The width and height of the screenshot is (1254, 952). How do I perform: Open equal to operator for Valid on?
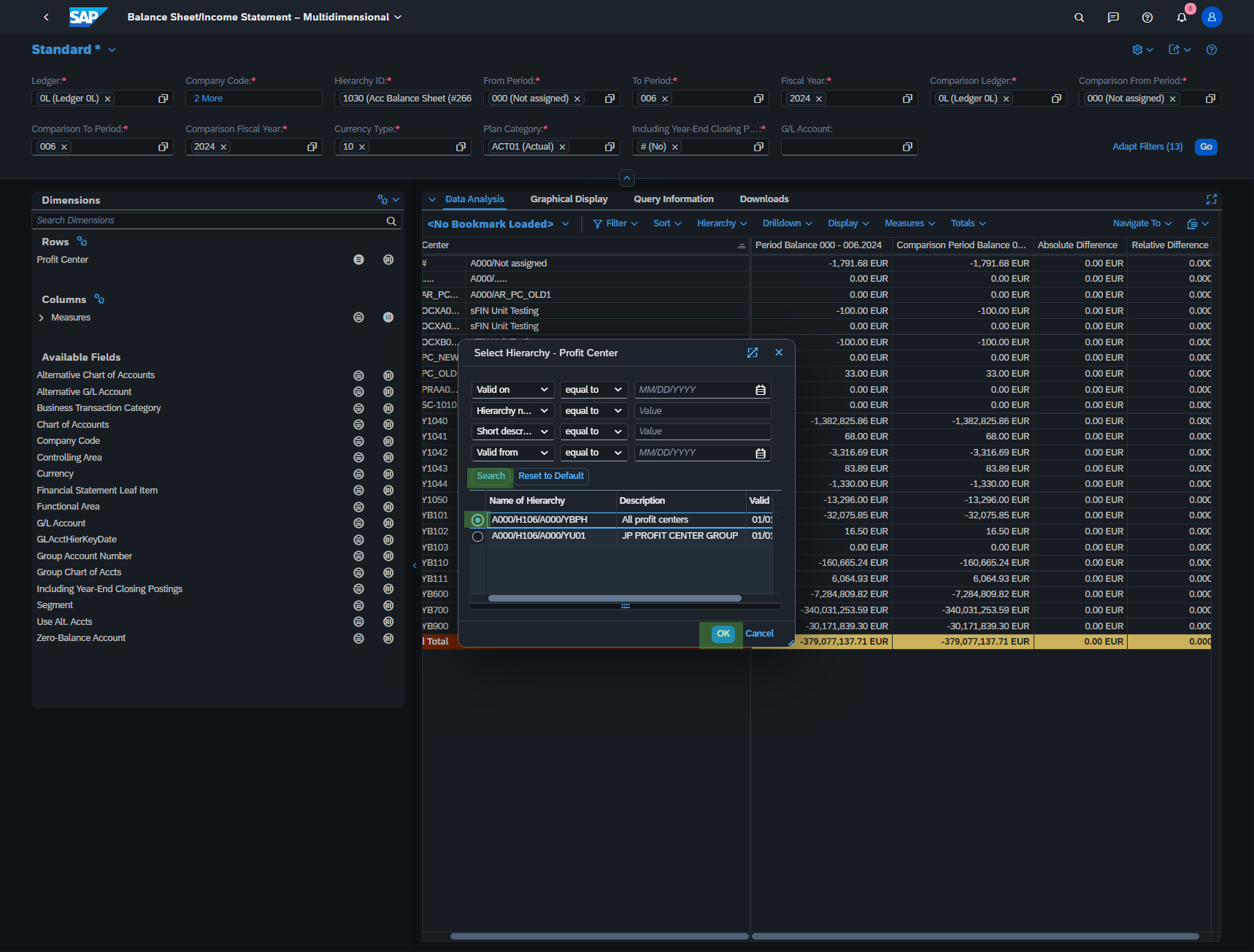pyautogui.click(x=593, y=390)
